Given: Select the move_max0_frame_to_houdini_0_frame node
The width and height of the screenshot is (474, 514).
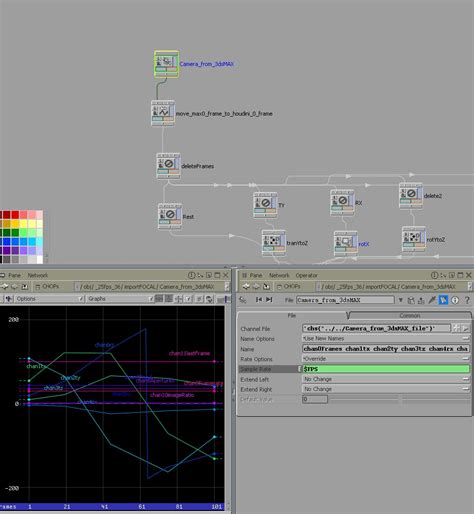Looking at the screenshot, I should [x=163, y=113].
